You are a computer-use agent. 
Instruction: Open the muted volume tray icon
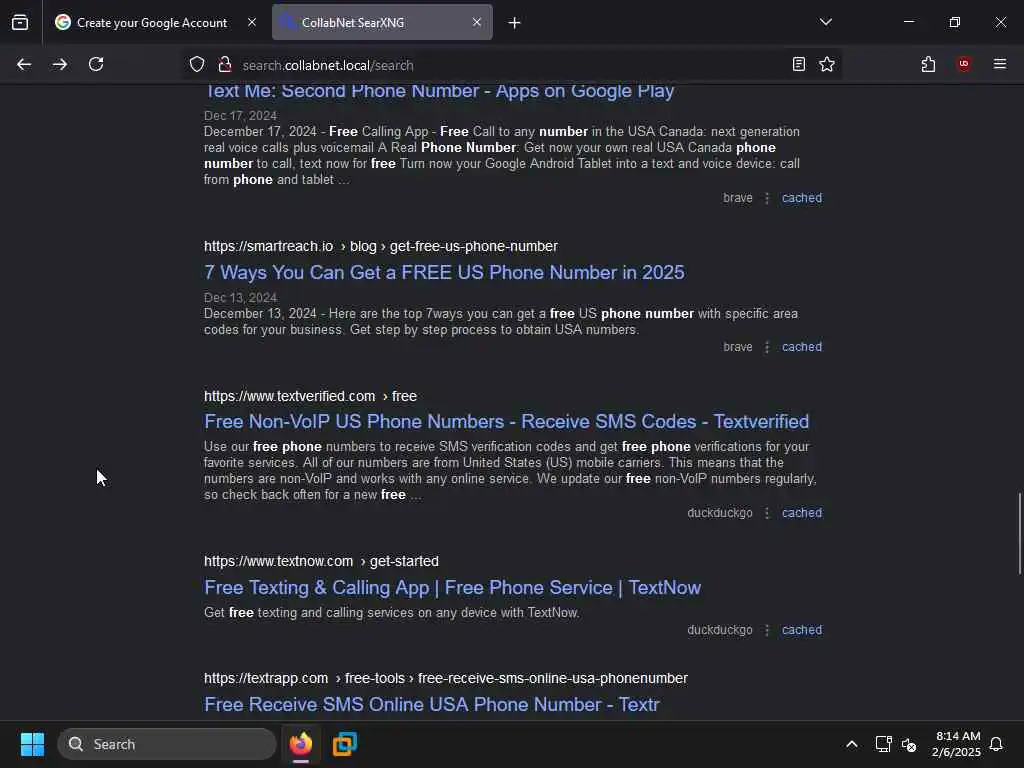909,744
